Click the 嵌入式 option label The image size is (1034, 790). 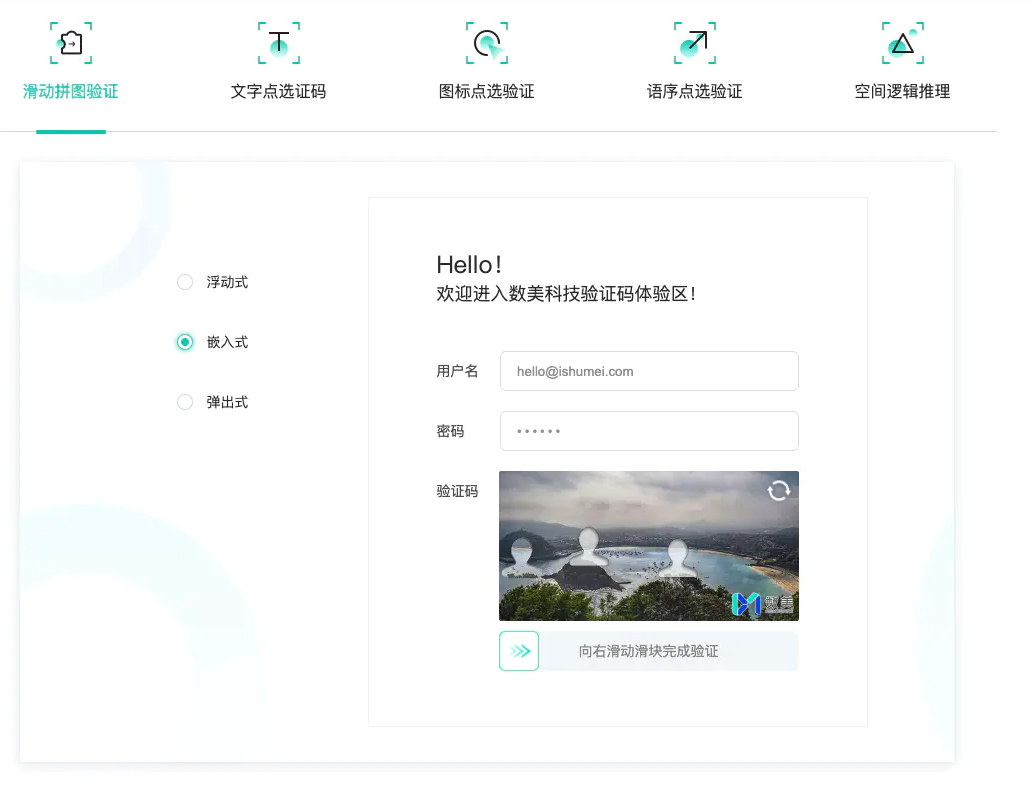coord(228,342)
